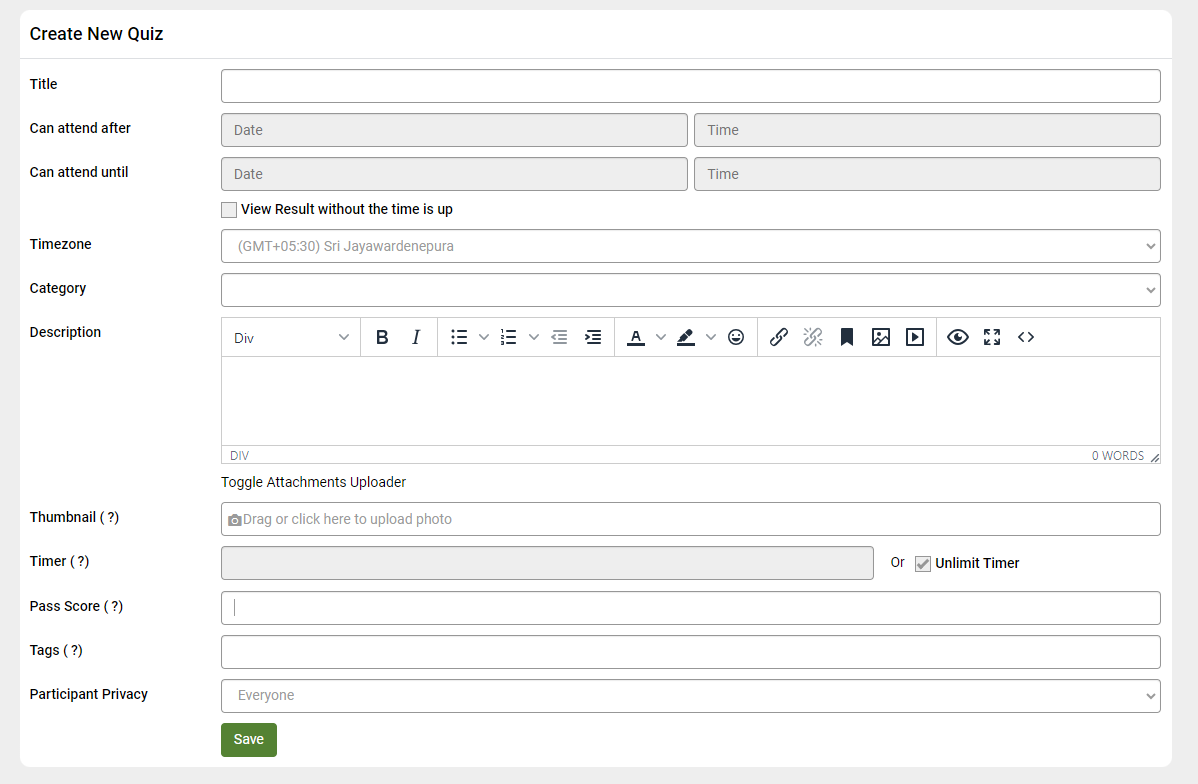Click Toggle Attachments Uploader link
This screenshot has width=1198, height=784.
(x=313, y=482)
